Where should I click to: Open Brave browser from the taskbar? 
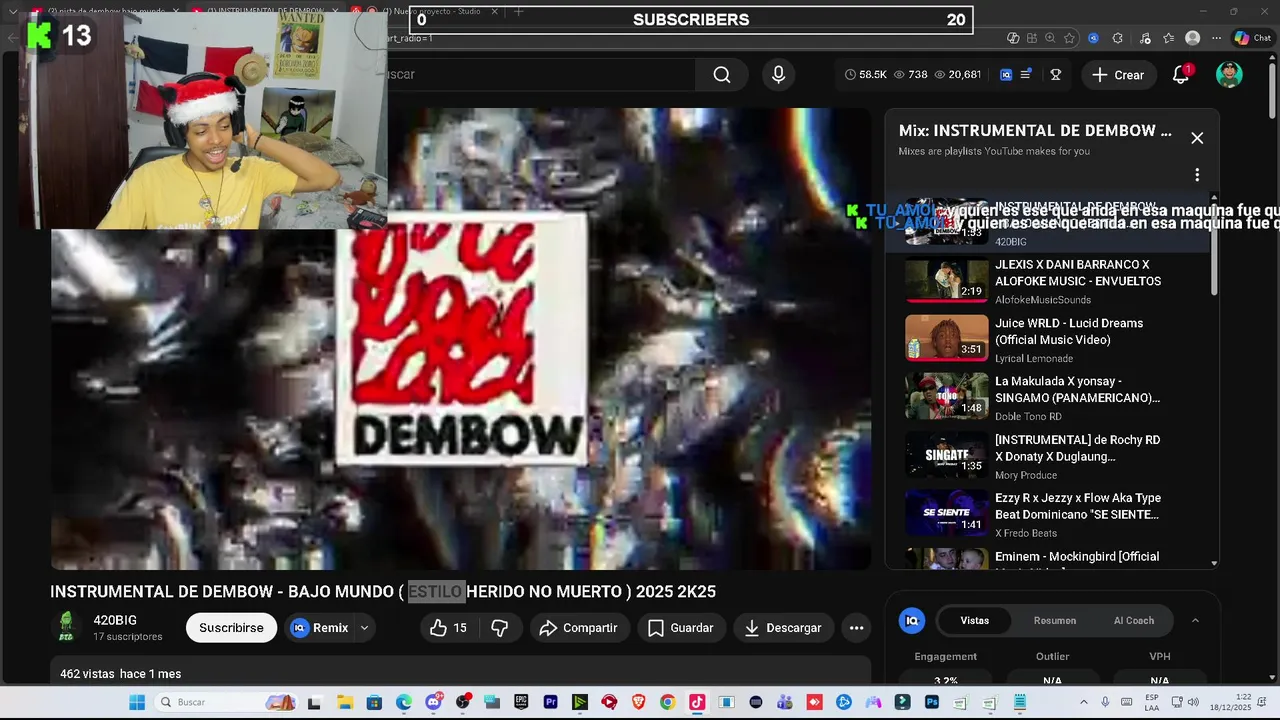[638, 702]
